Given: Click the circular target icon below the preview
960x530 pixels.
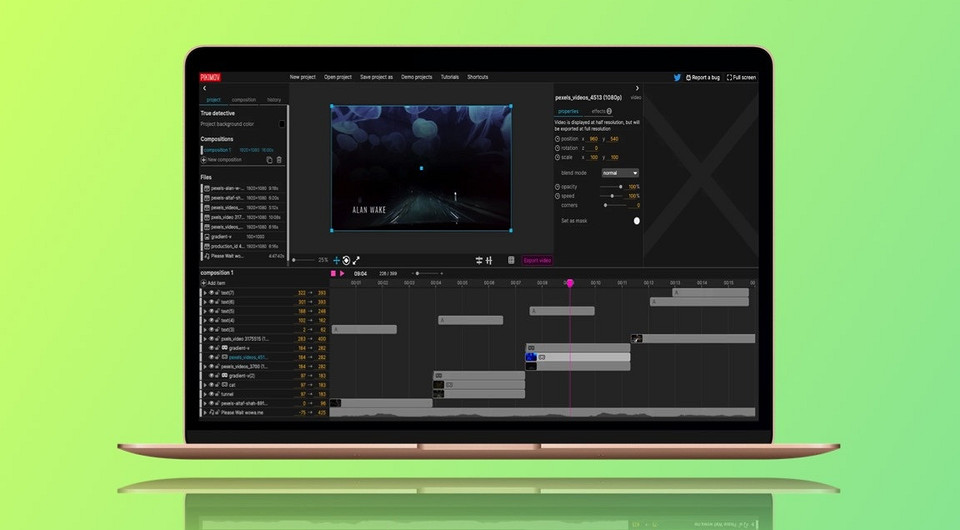Looking at the screenshot, I should coord(346,260).
